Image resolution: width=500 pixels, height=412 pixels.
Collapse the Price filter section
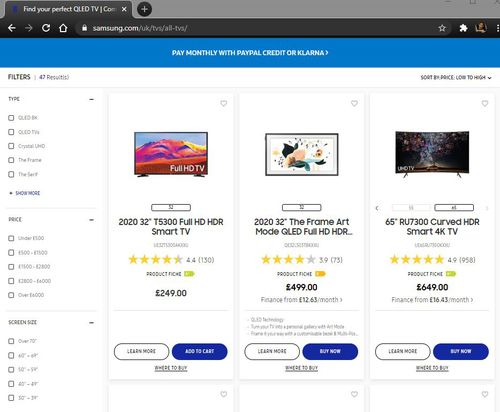(91, 220)
